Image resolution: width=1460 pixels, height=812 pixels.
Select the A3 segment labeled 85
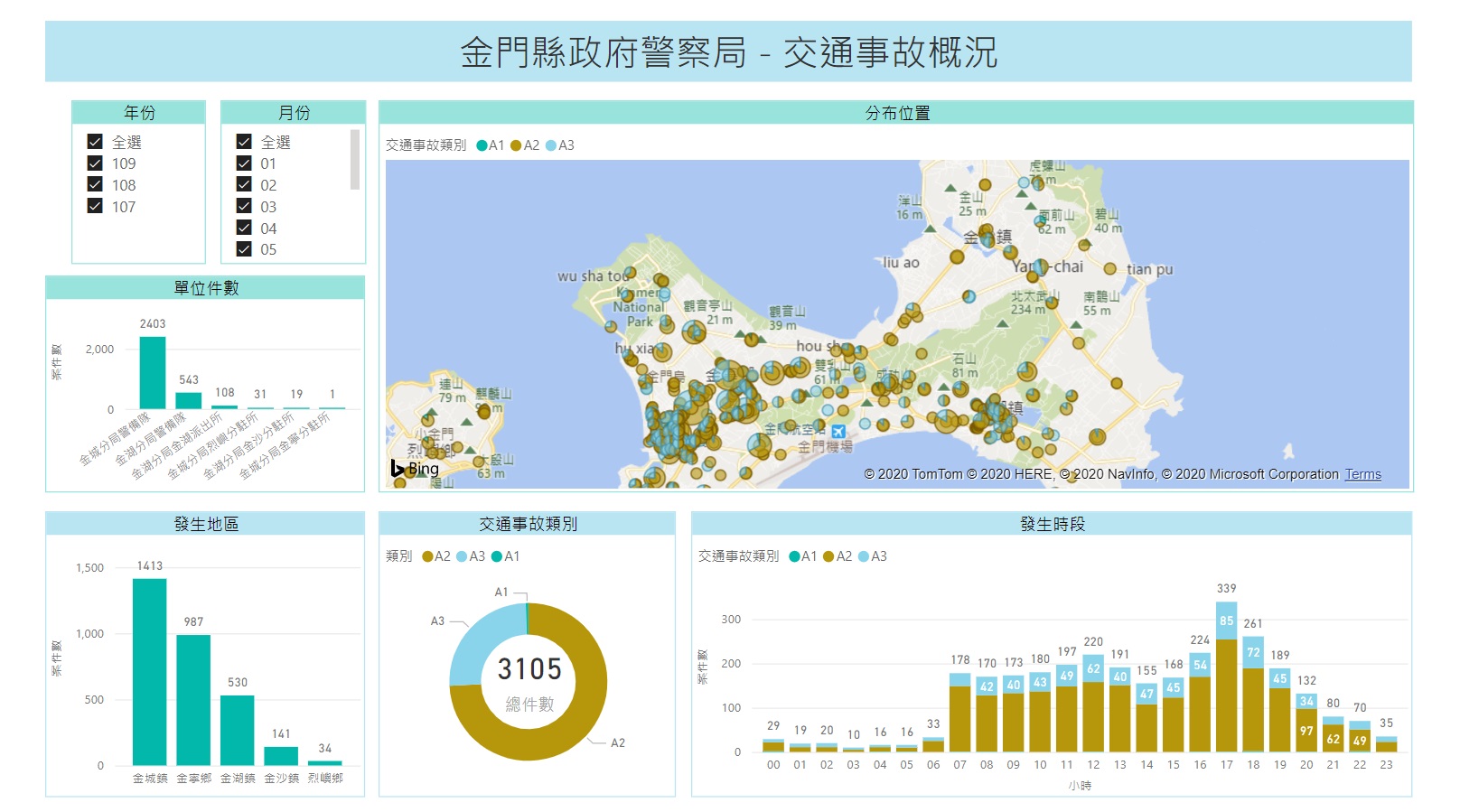pyautogui.click(x=1227, y=621)
